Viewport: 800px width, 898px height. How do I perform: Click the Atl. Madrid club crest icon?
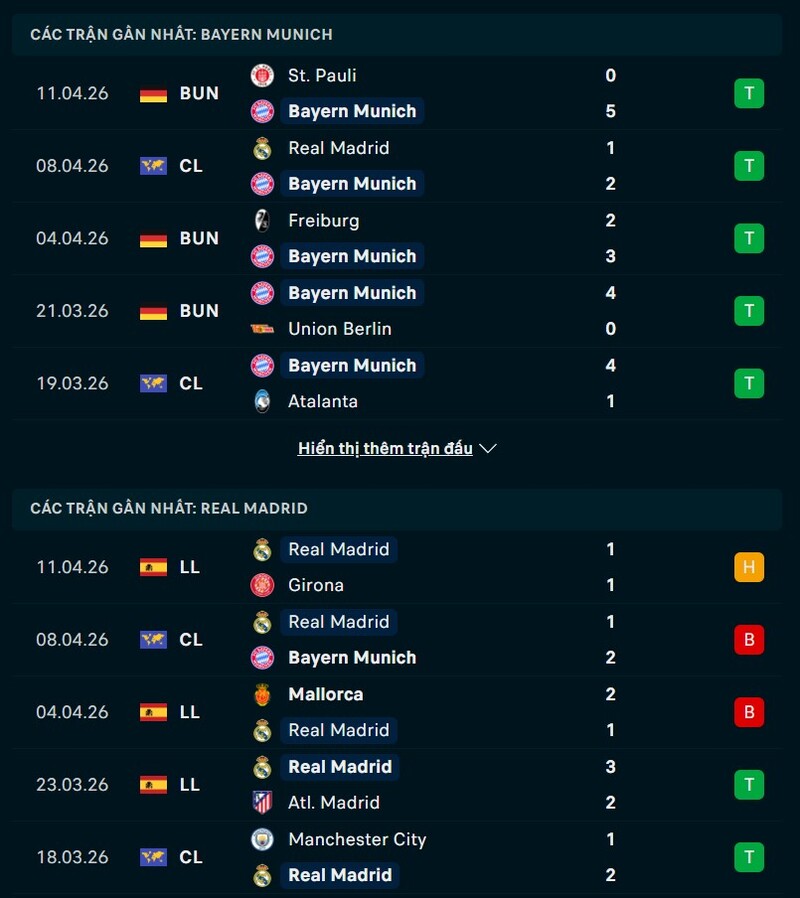(x=262, y=803)
